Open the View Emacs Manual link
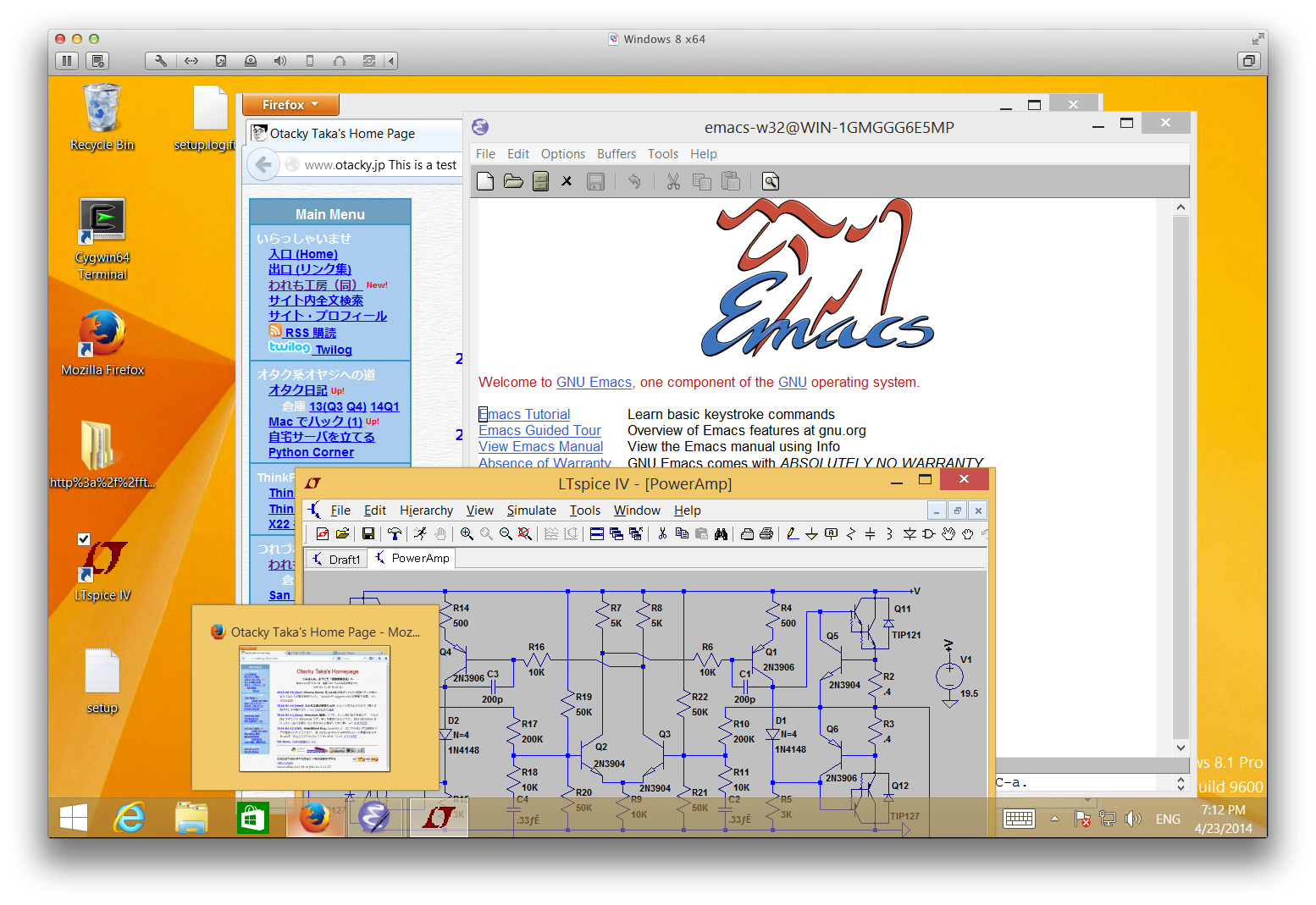Screen dimensions: 1316x905 point(540,446)
